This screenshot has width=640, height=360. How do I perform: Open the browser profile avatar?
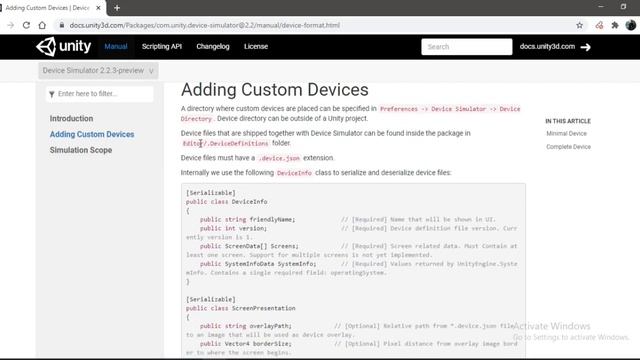(631, 25)
